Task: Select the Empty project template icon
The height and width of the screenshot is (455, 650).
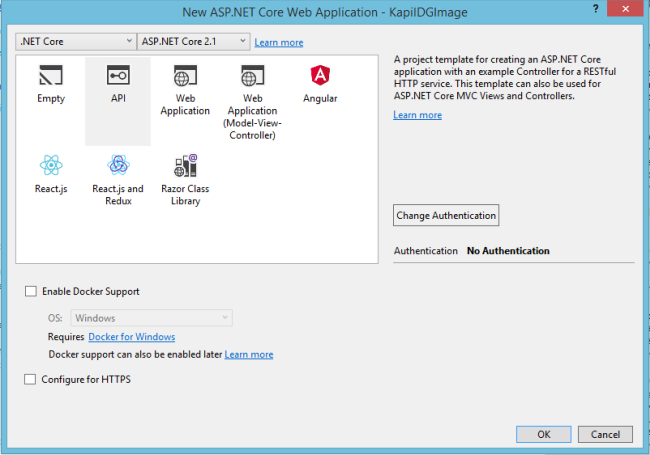Action: pyautogui.click(x=51, y=75)
